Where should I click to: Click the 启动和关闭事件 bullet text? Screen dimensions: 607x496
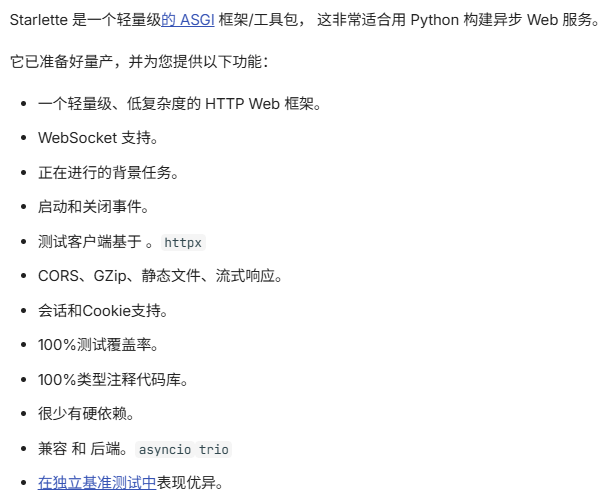tap(93, 207)
